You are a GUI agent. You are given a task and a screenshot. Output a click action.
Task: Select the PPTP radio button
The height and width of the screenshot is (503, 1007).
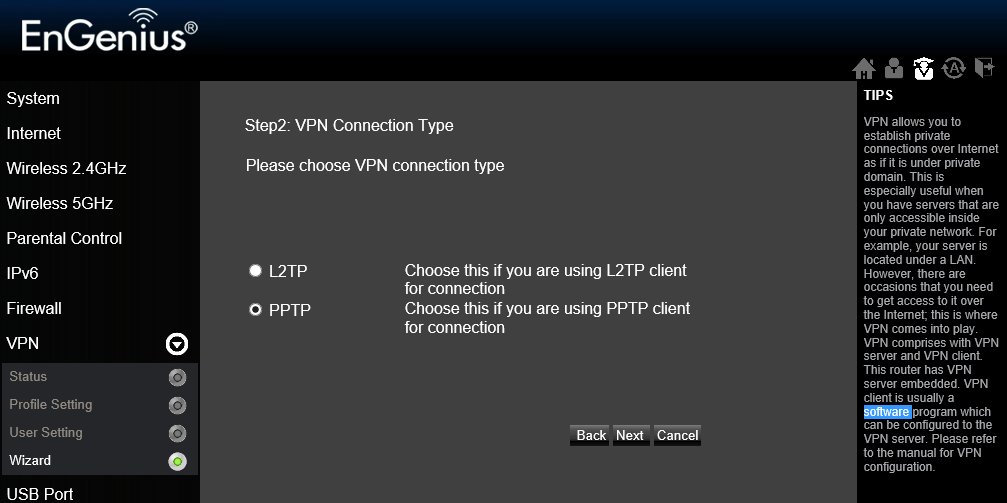point(256,310)
